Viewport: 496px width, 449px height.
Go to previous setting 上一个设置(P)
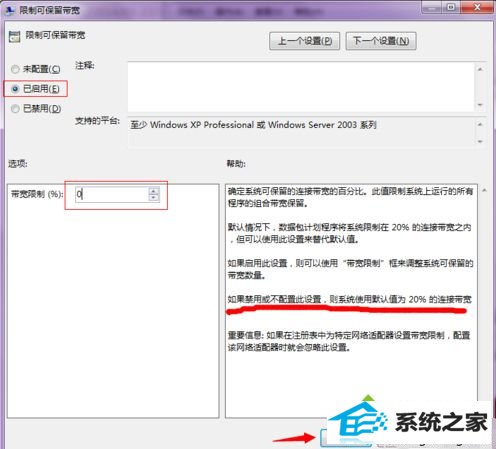click(304, 41)
